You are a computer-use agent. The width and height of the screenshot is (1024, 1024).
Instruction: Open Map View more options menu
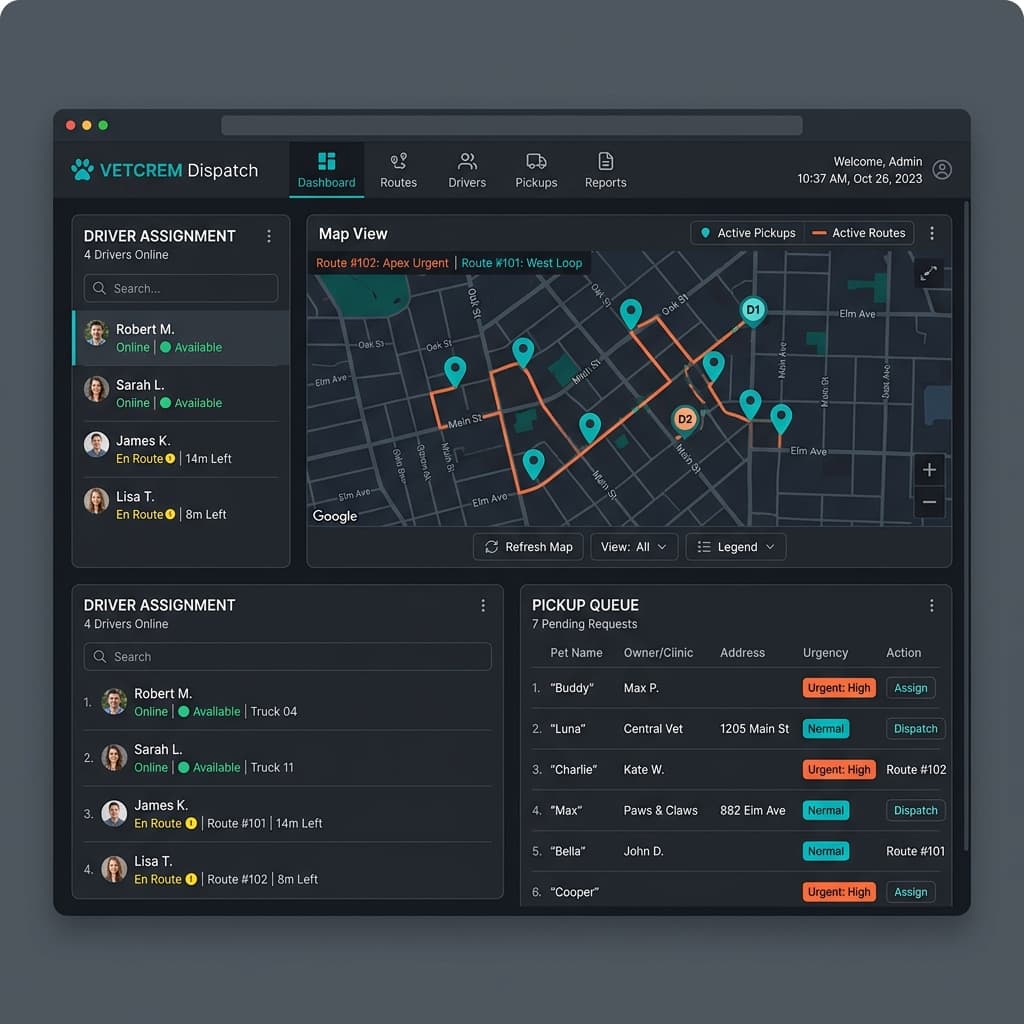click(932, 233)
